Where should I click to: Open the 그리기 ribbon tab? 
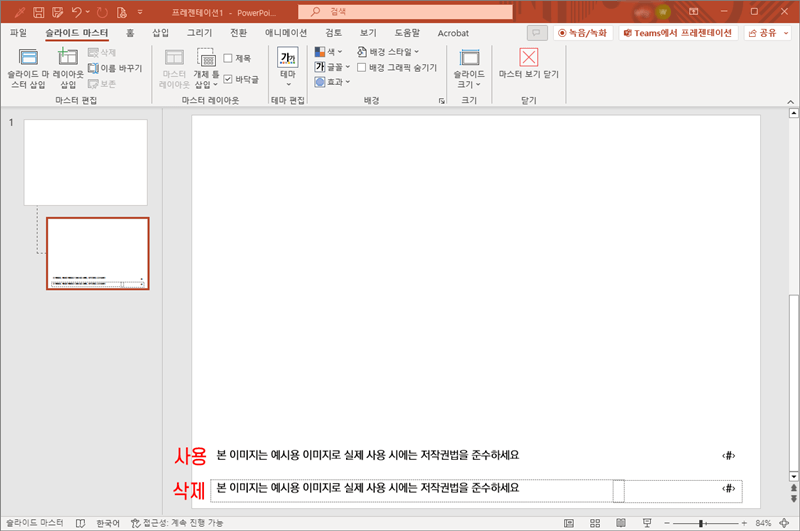[x=199, y=33]
